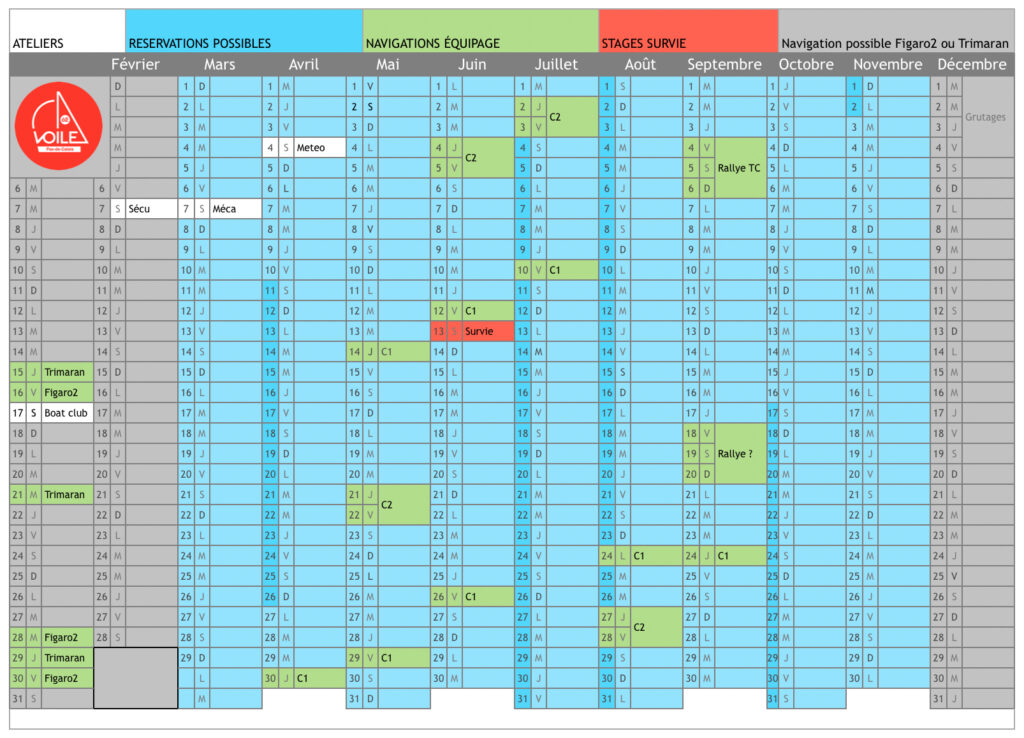1024x738 pixels.
Task: Click the red STAGES SURVIE legend
Action: point(687,31)
